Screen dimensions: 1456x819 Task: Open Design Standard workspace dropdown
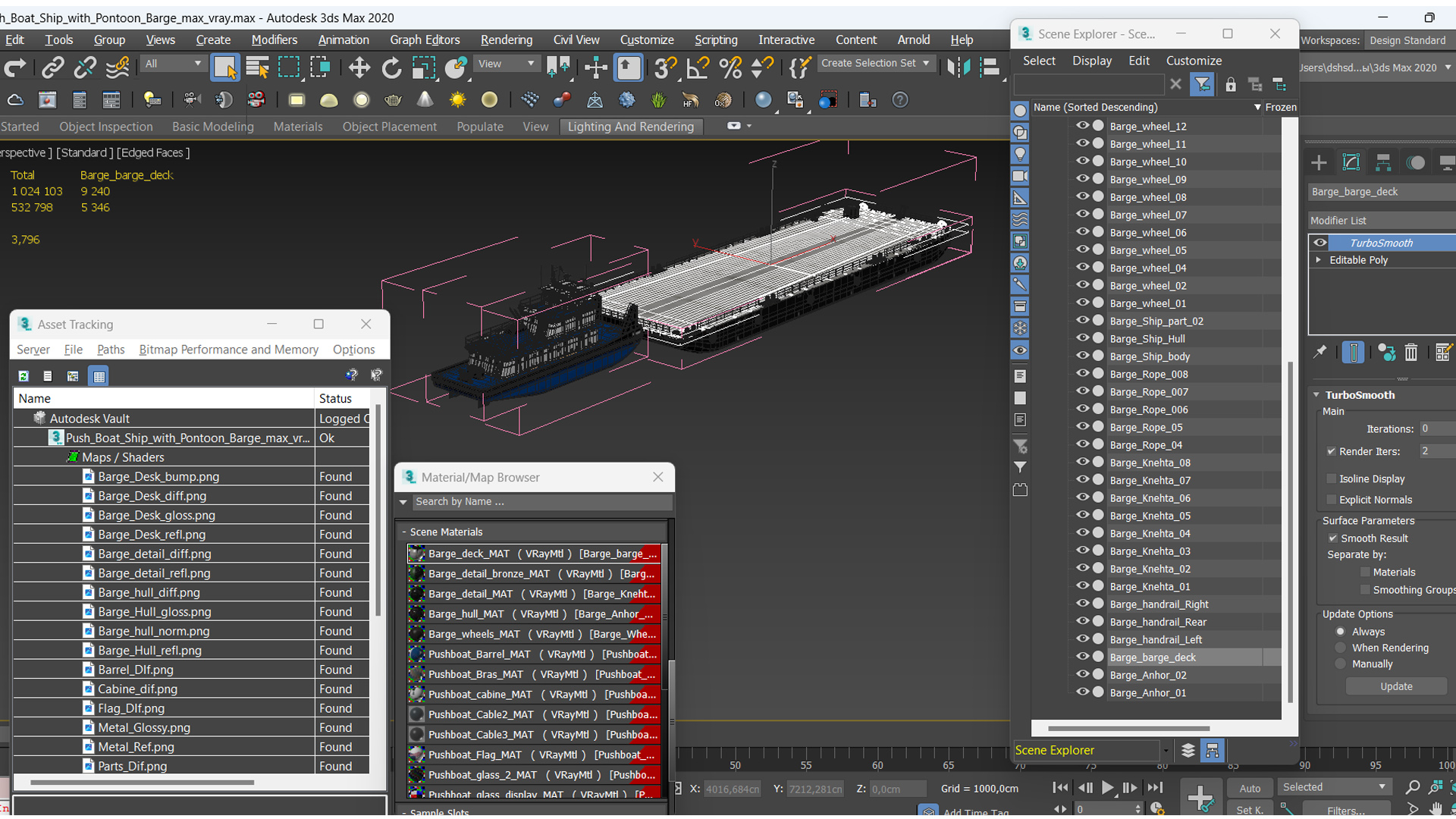pyautogui.click(x=1410, y=40)
